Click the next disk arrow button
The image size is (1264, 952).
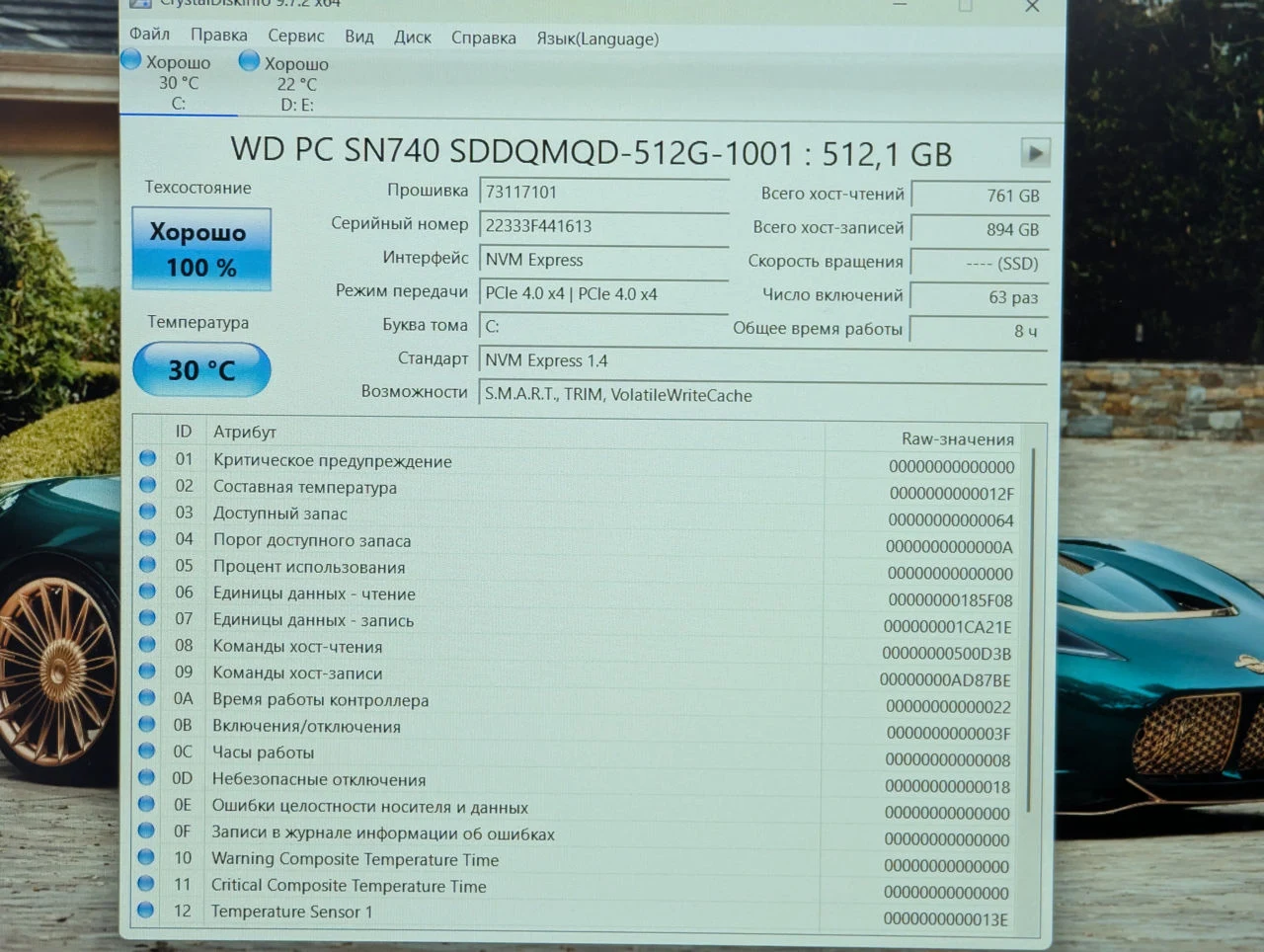pyautogui.click(x=1035, y=153)
